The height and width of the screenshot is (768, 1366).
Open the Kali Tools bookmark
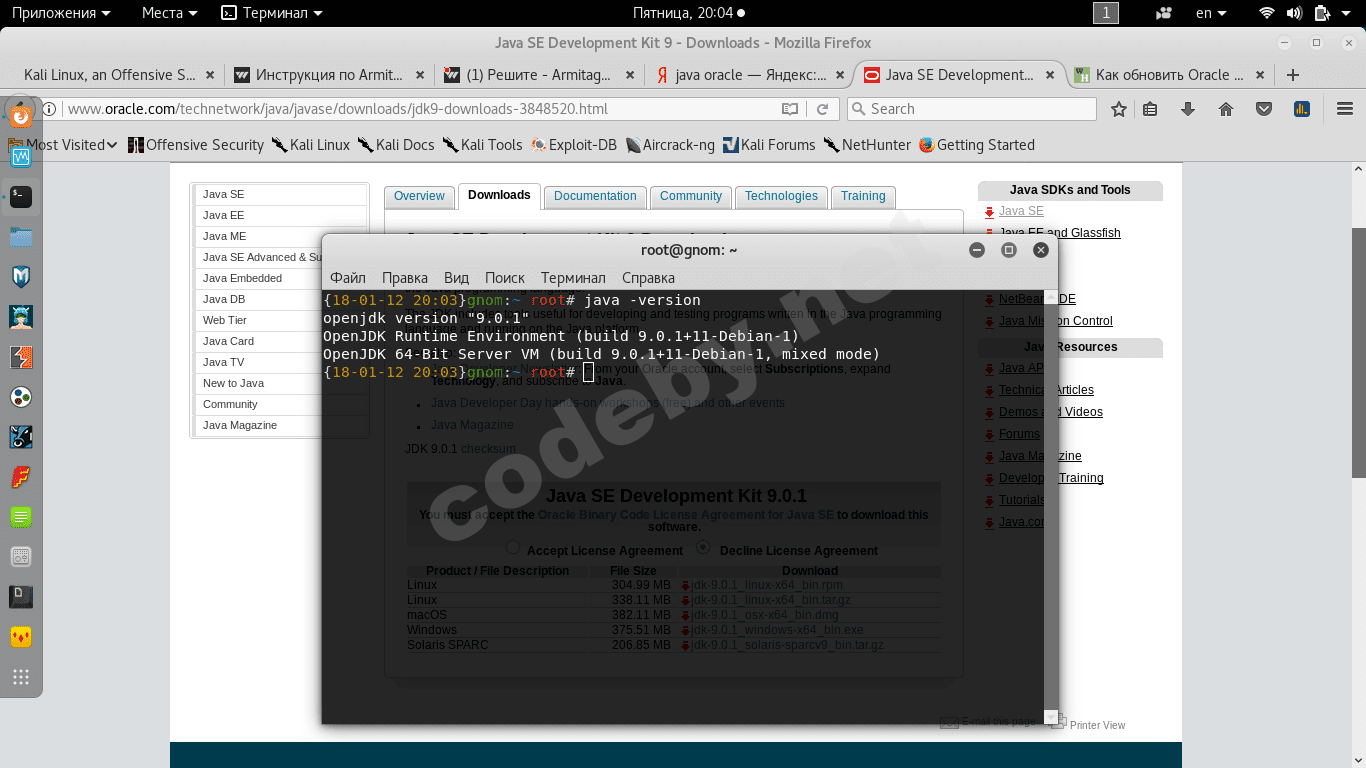point(483,145)
